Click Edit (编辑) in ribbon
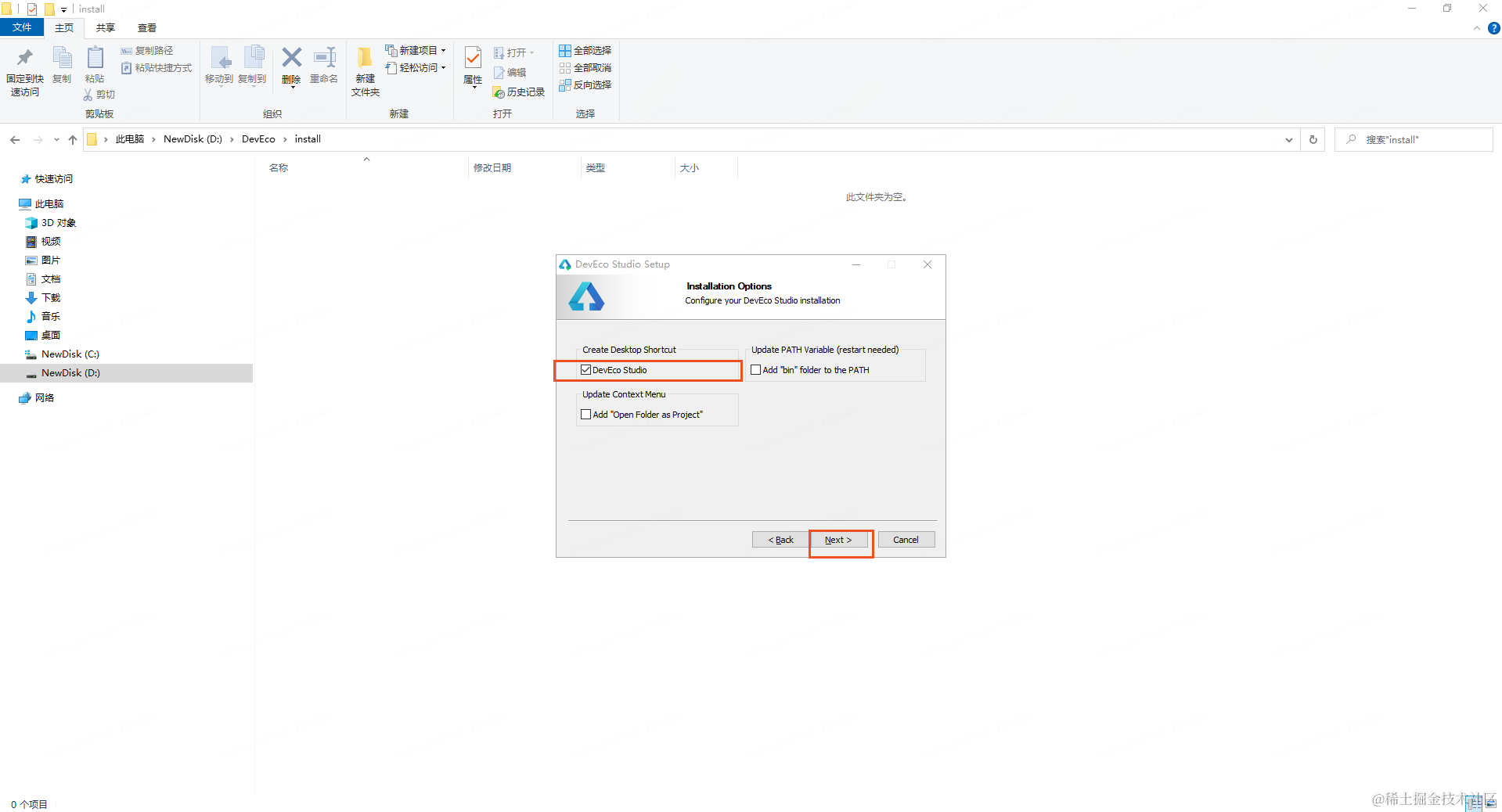This screenshot has width=1502, height=812. [510, 73]
